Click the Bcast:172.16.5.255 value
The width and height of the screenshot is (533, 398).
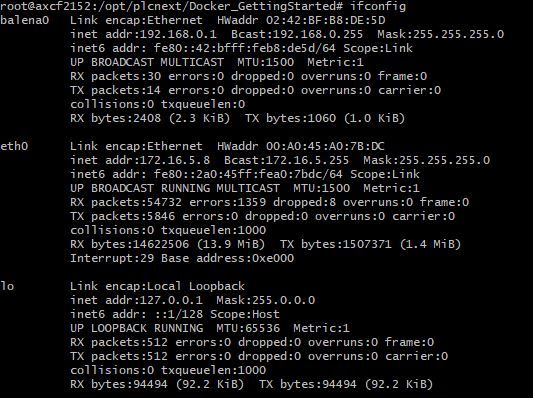click(x=286, y=160)
